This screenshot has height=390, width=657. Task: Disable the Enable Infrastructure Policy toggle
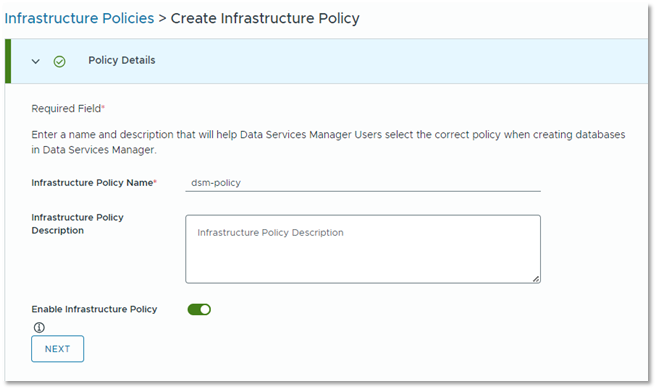point(199,310)
